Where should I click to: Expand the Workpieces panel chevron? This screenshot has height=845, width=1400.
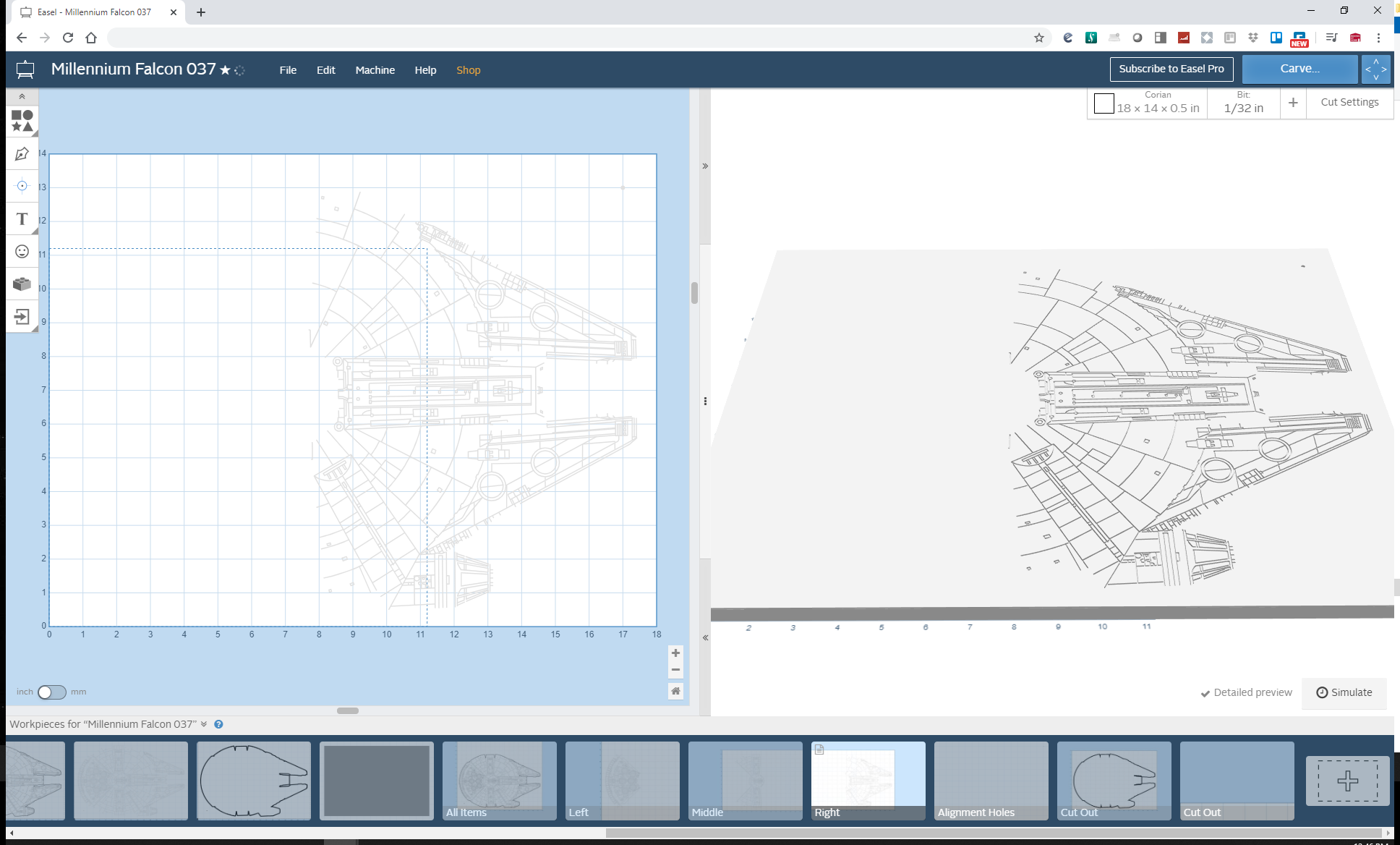coord(204,724)
